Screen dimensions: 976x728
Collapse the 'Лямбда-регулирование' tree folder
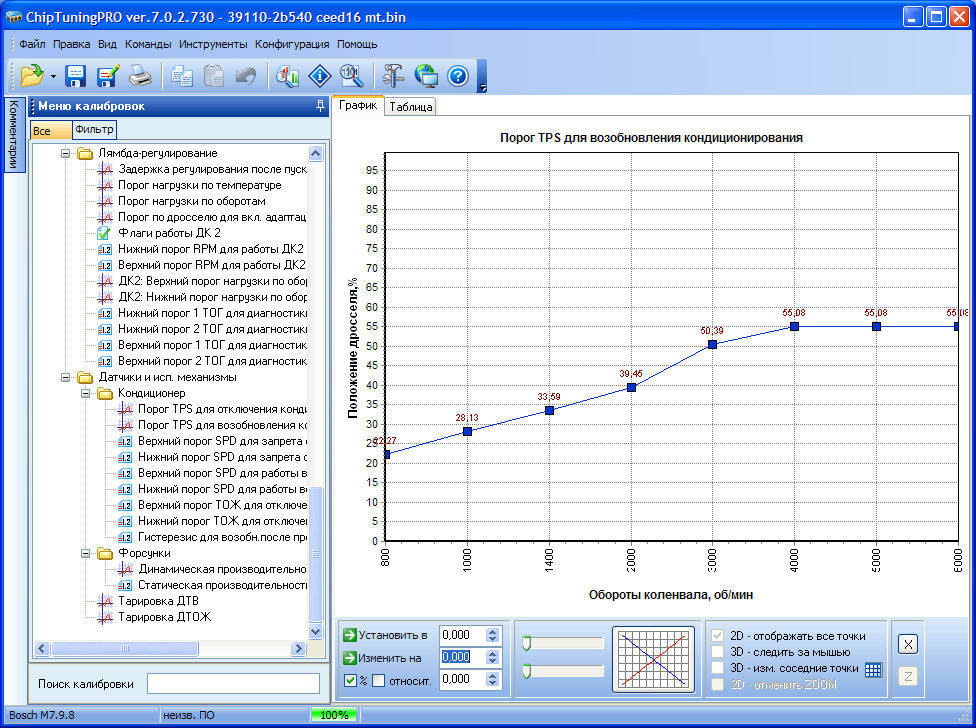[66, 154]
